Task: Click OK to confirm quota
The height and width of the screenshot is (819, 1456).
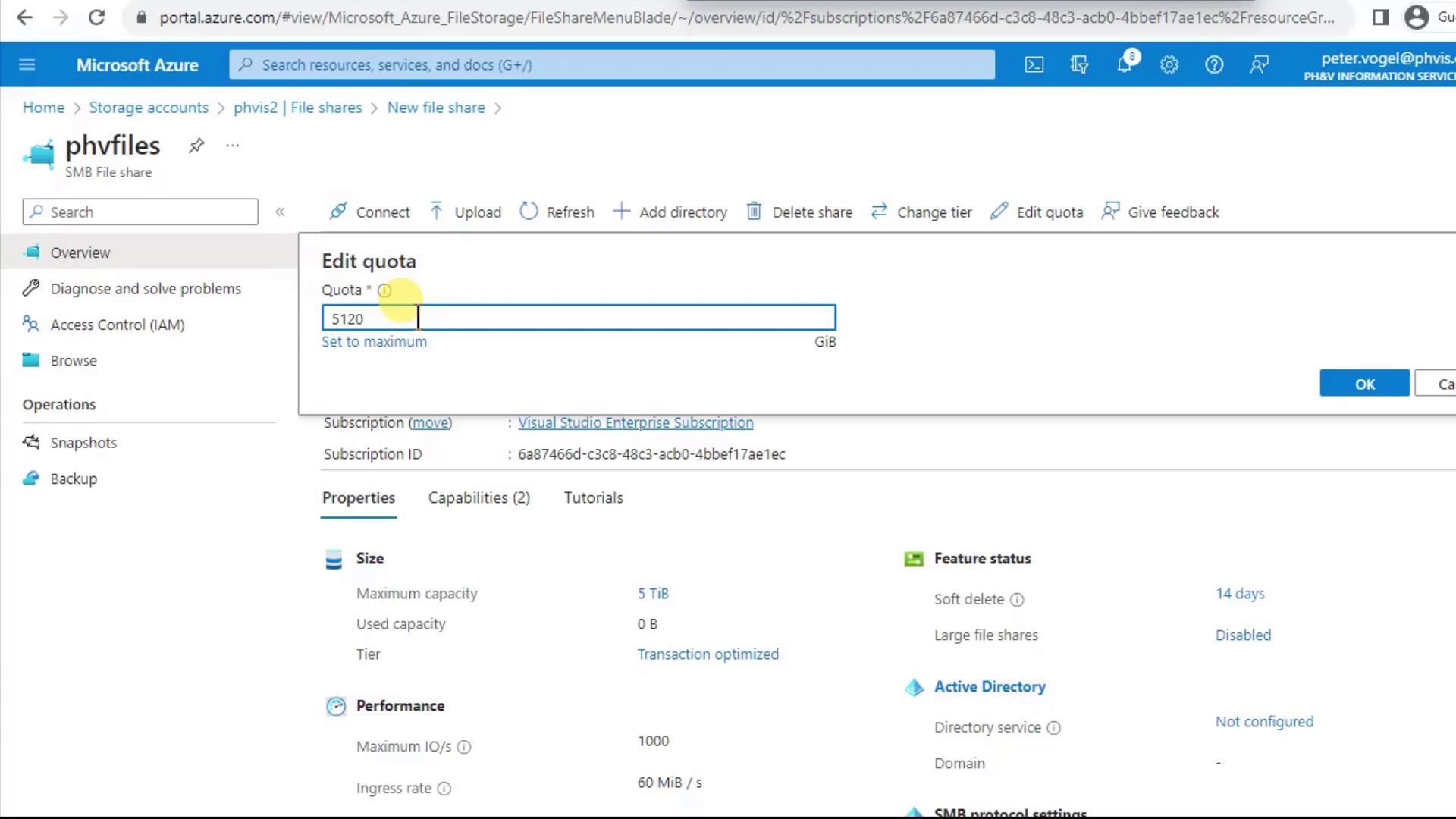Action: pyautogui.click(x=1364, y=384)
